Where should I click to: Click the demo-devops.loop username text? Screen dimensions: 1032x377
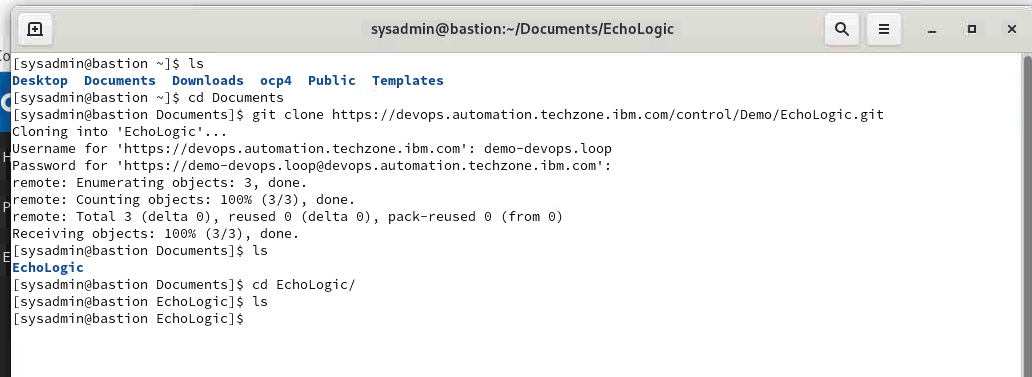coord(548,149)
